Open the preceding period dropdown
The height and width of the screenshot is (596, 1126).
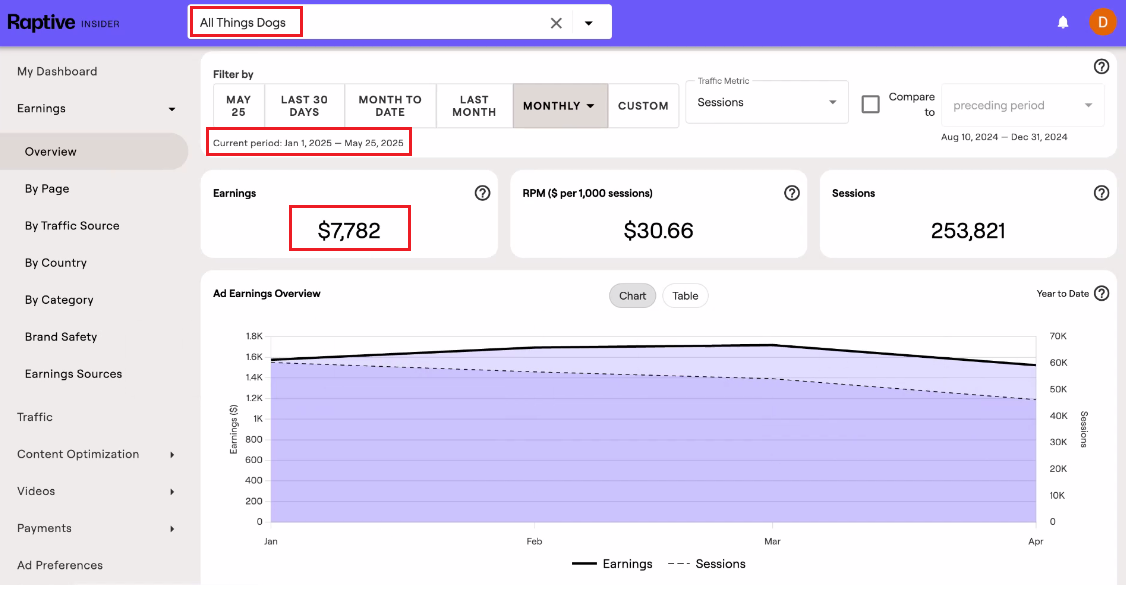pyautogui.click(x=1023, y=106)
